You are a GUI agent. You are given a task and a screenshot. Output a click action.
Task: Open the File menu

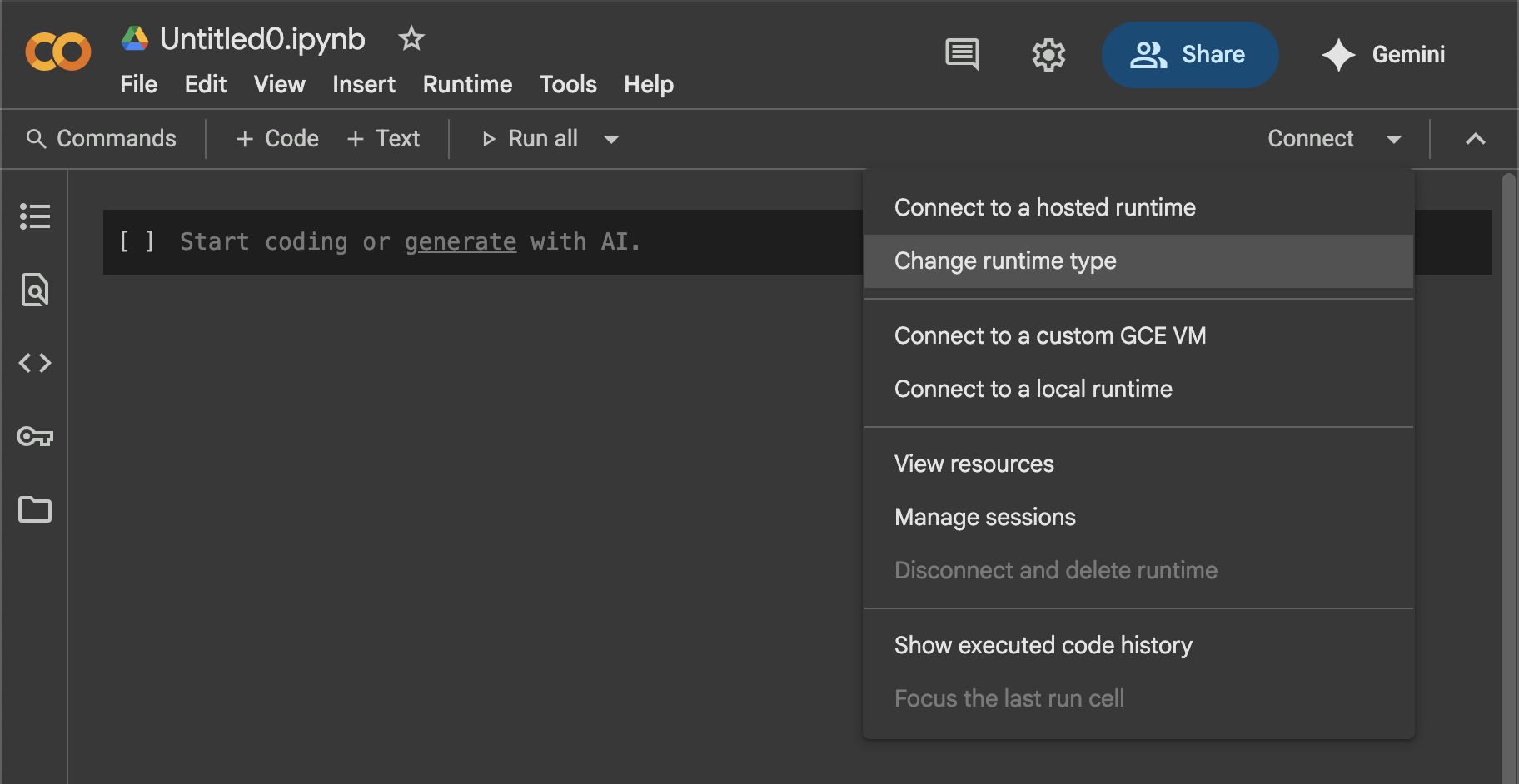click(x=138, y=84)
